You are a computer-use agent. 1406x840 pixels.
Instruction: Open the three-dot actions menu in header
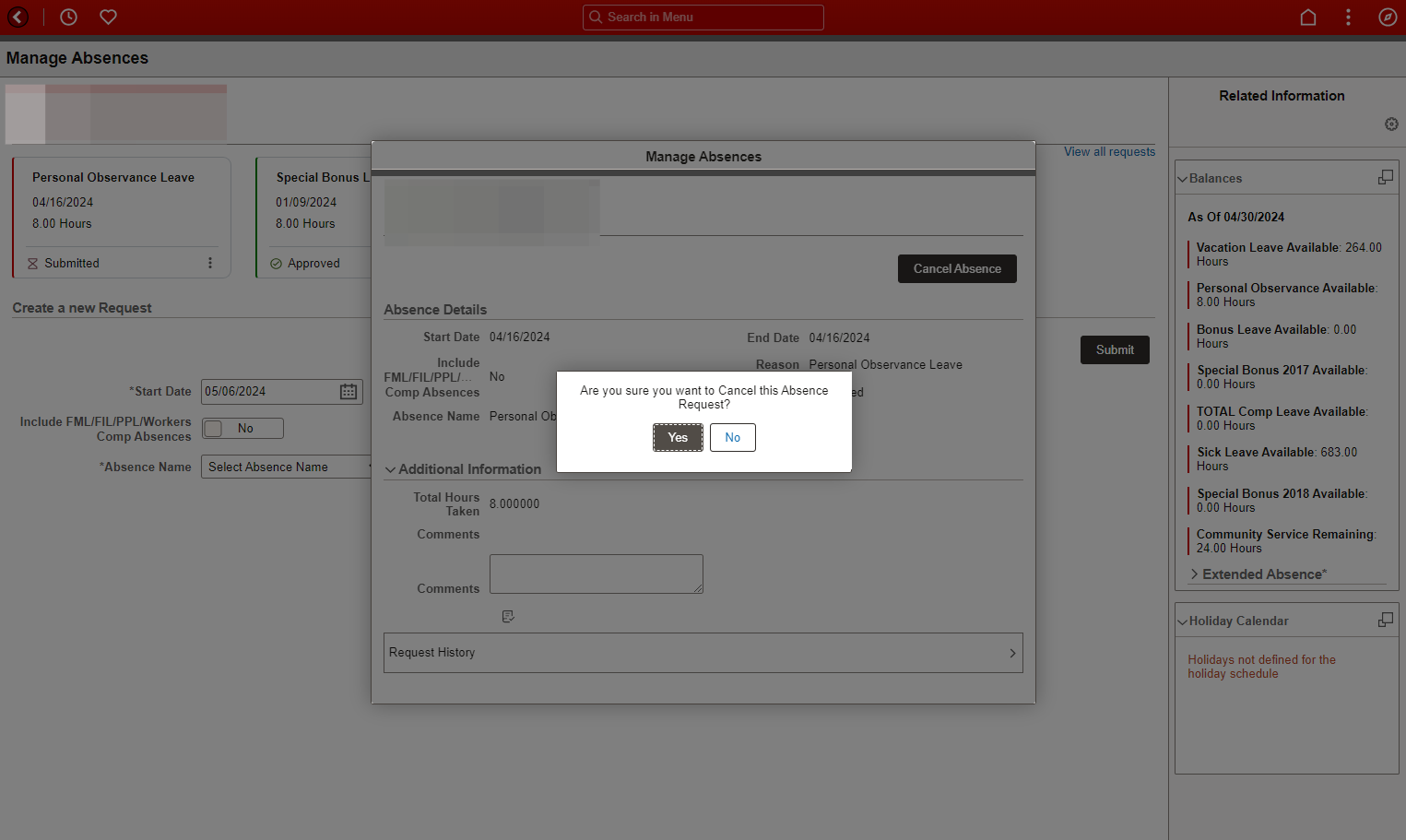click(x=1348, y=17)
